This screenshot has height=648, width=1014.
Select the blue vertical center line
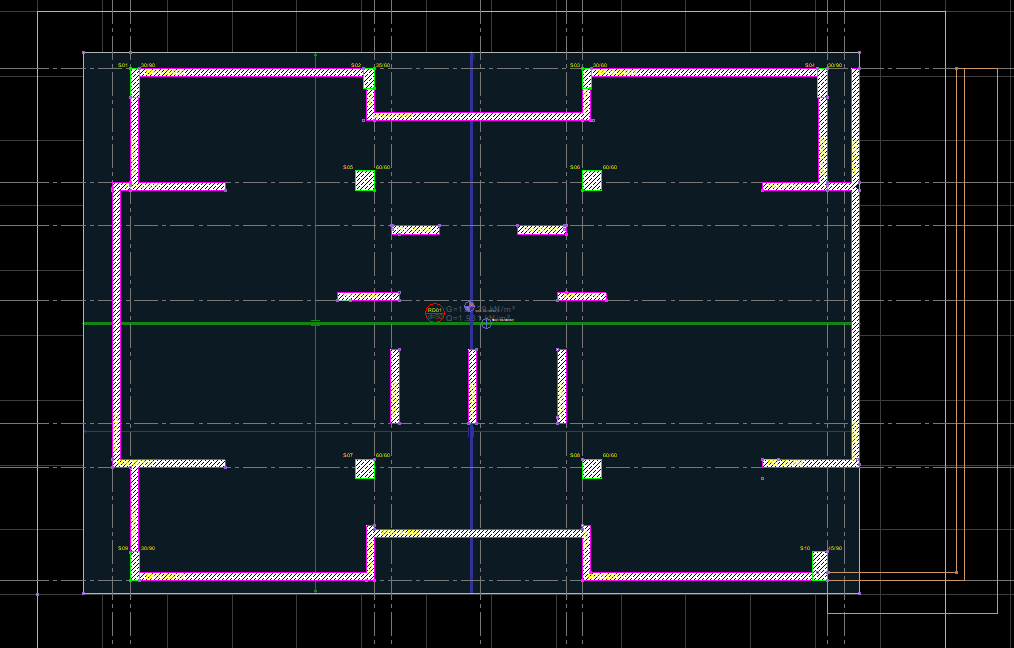coord(471,200)
